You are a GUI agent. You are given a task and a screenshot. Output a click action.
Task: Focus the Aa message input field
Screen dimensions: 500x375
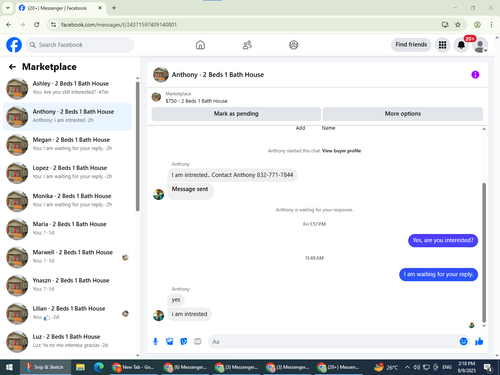click(332, 341)
